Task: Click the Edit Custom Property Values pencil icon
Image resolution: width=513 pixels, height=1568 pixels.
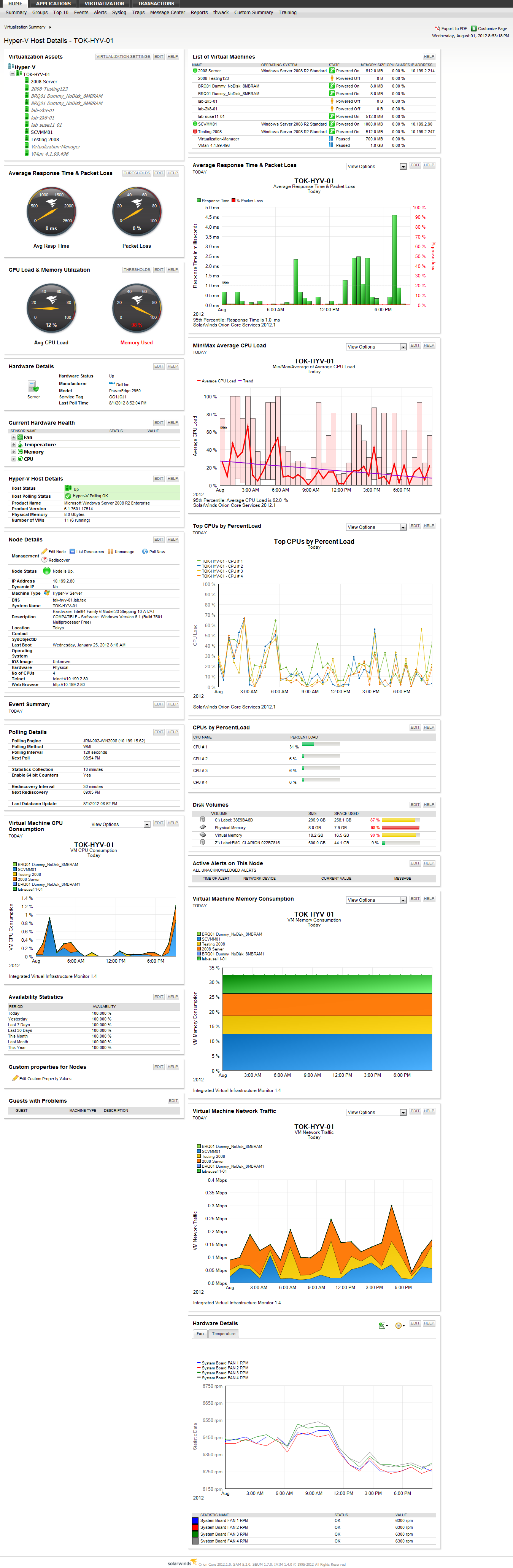Action: (x=15, y=1078)
